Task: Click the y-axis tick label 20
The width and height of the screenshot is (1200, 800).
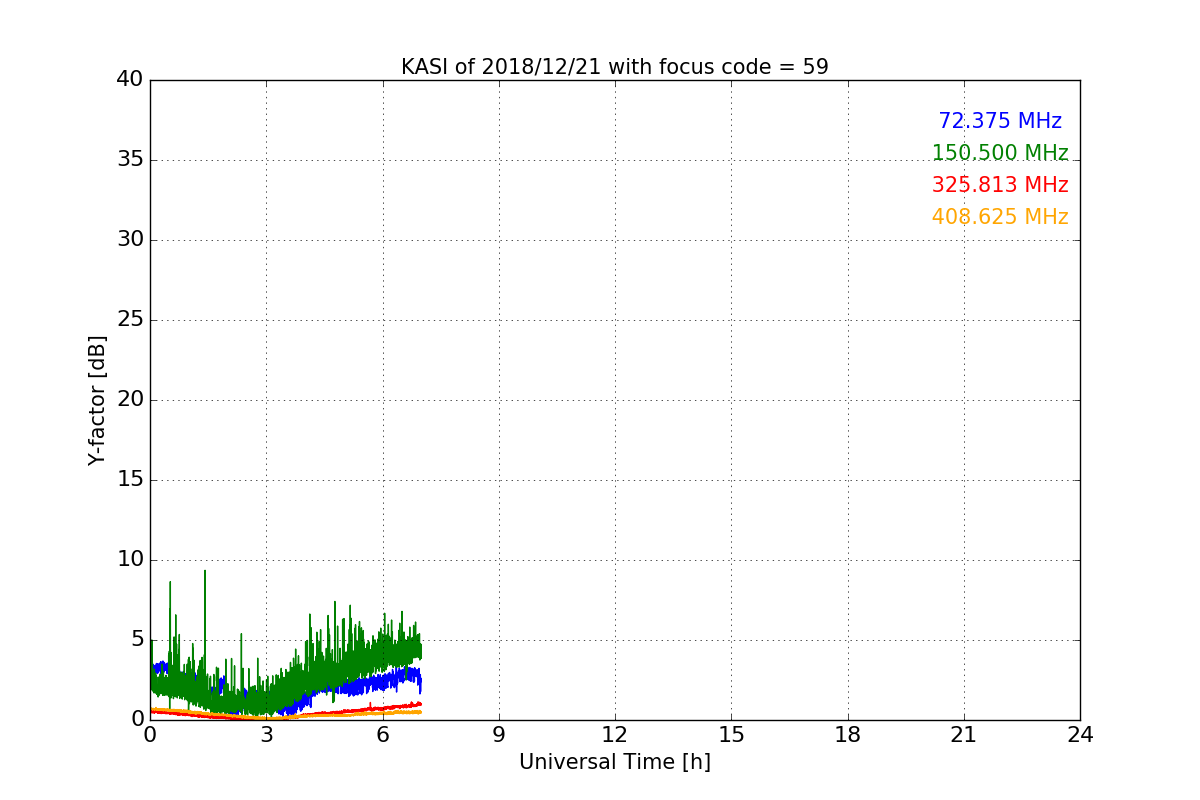Action: [130, 400]
